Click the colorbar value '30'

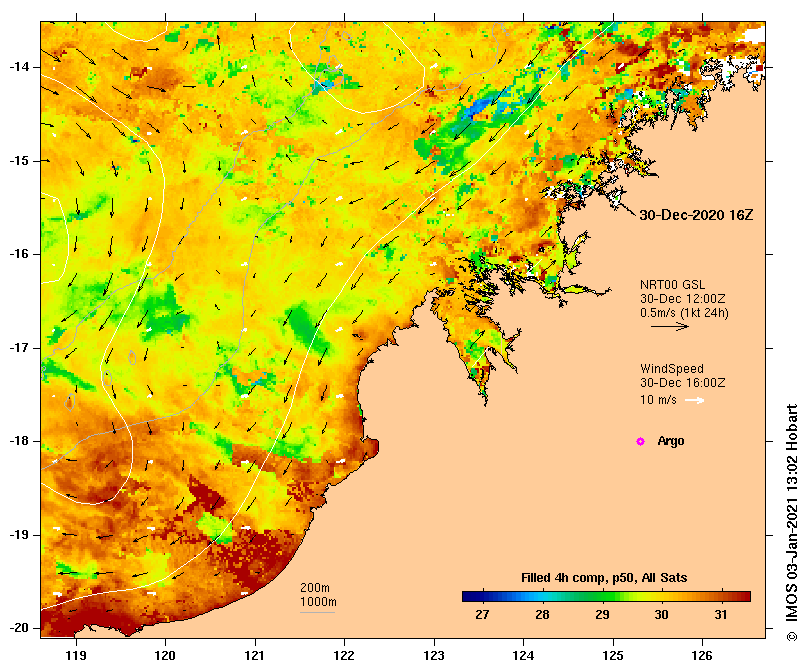click(x=661, y=615)
